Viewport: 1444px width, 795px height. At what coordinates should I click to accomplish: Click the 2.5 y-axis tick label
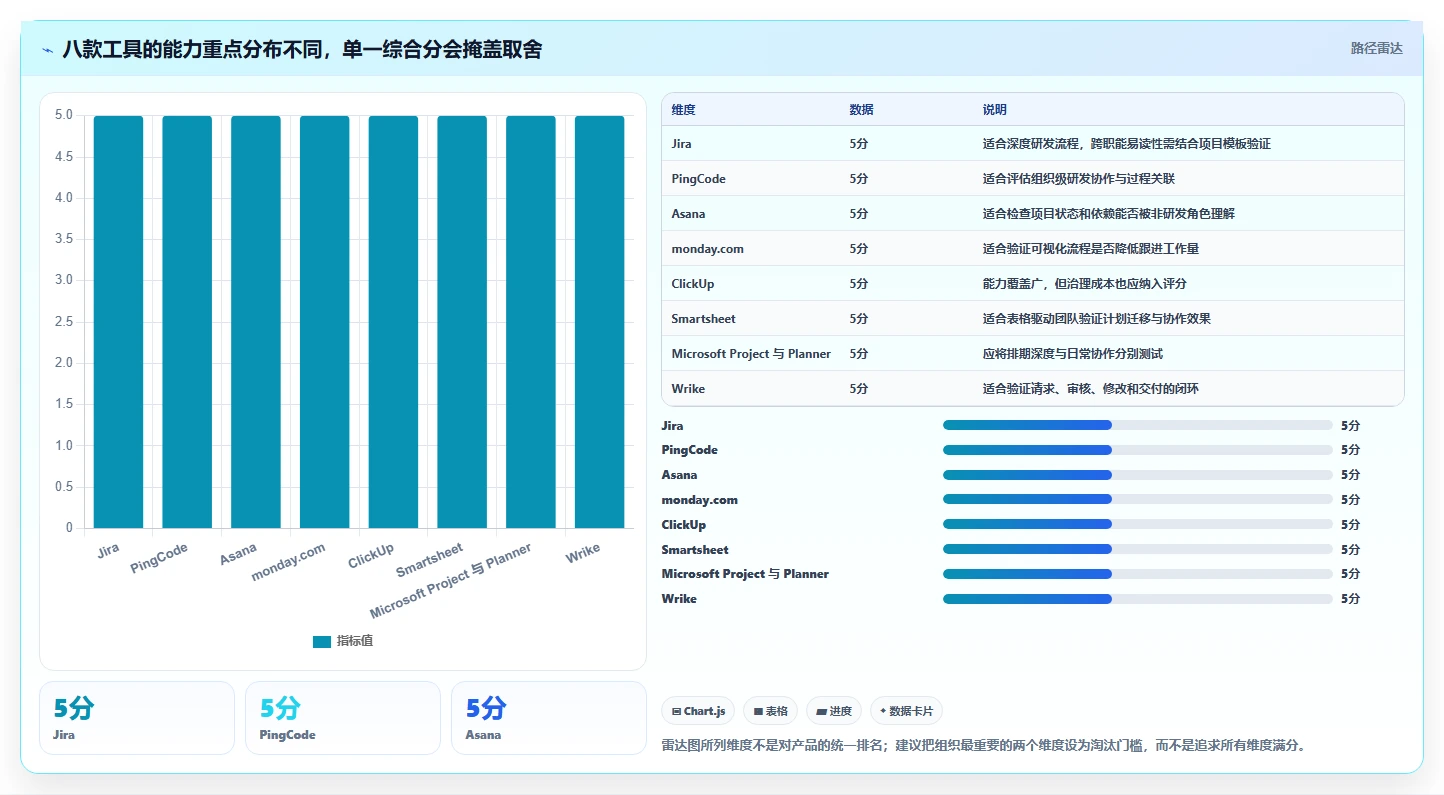64,321
